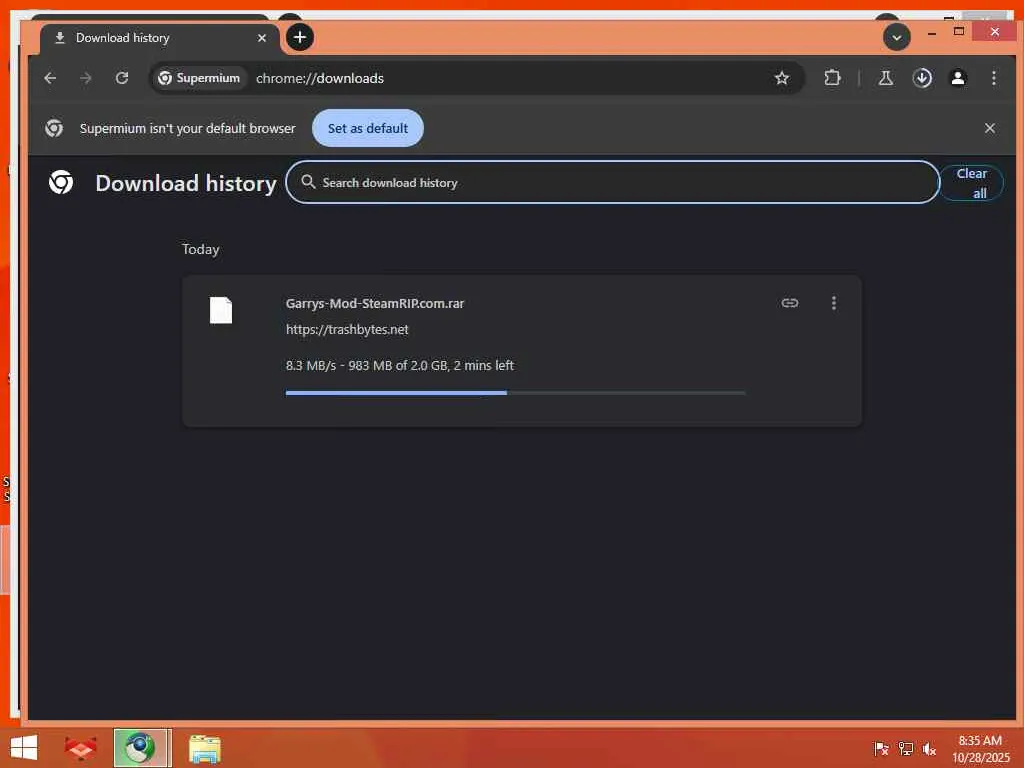The image size is (1024, 768).
Task: Go back with the browser back arrow
Action: pyautogui.click(x=50, y=78)
